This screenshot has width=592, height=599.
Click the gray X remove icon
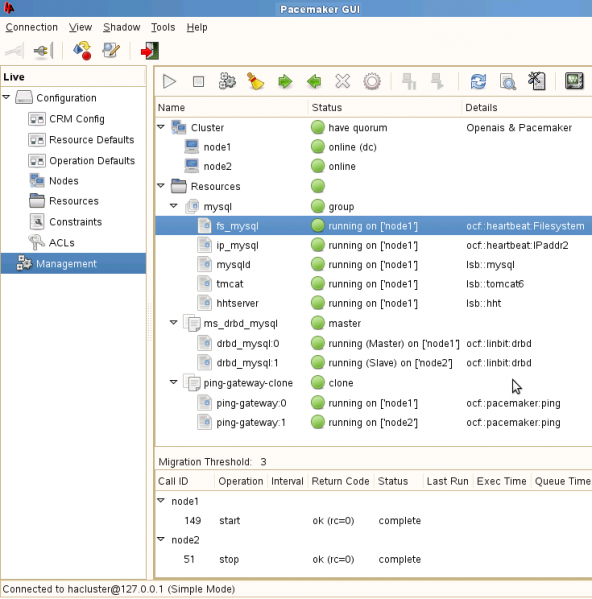tap(343, 81)
